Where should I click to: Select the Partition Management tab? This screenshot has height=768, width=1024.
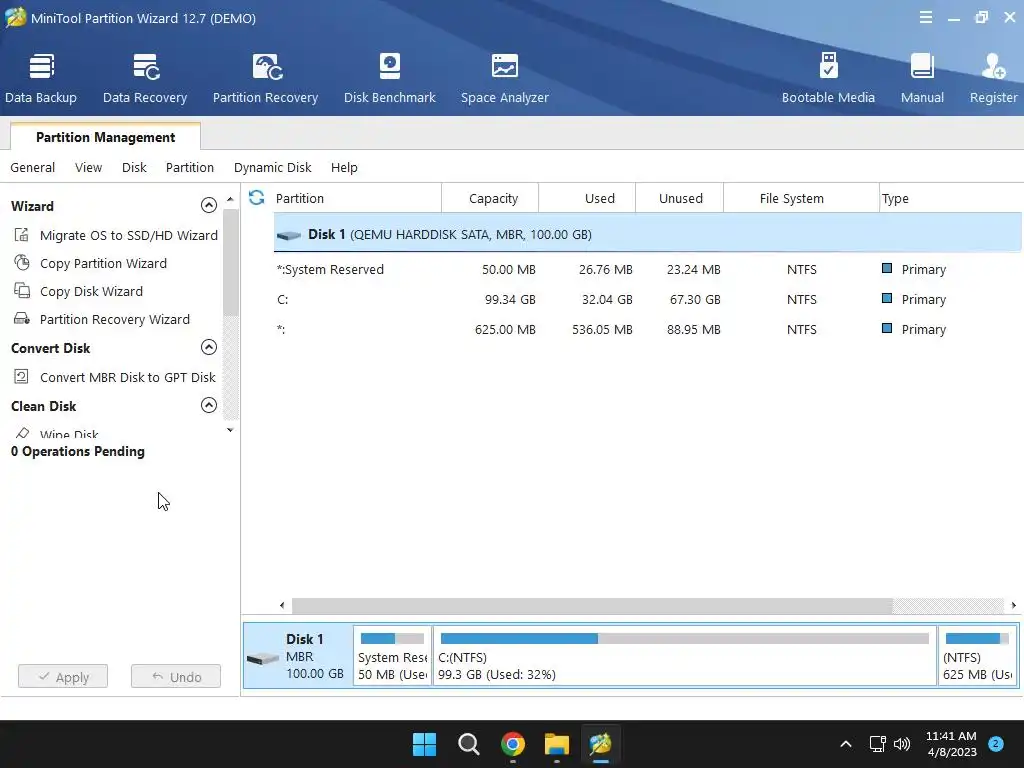(105, 136)
